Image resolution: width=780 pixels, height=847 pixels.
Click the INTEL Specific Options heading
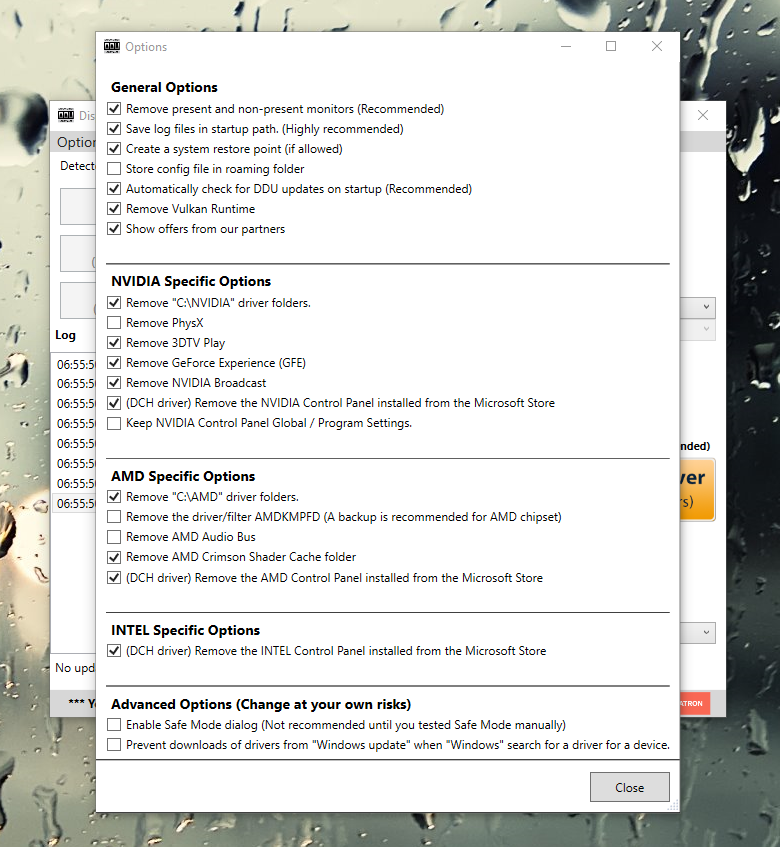pyautogui.click(x=185, y=630)
